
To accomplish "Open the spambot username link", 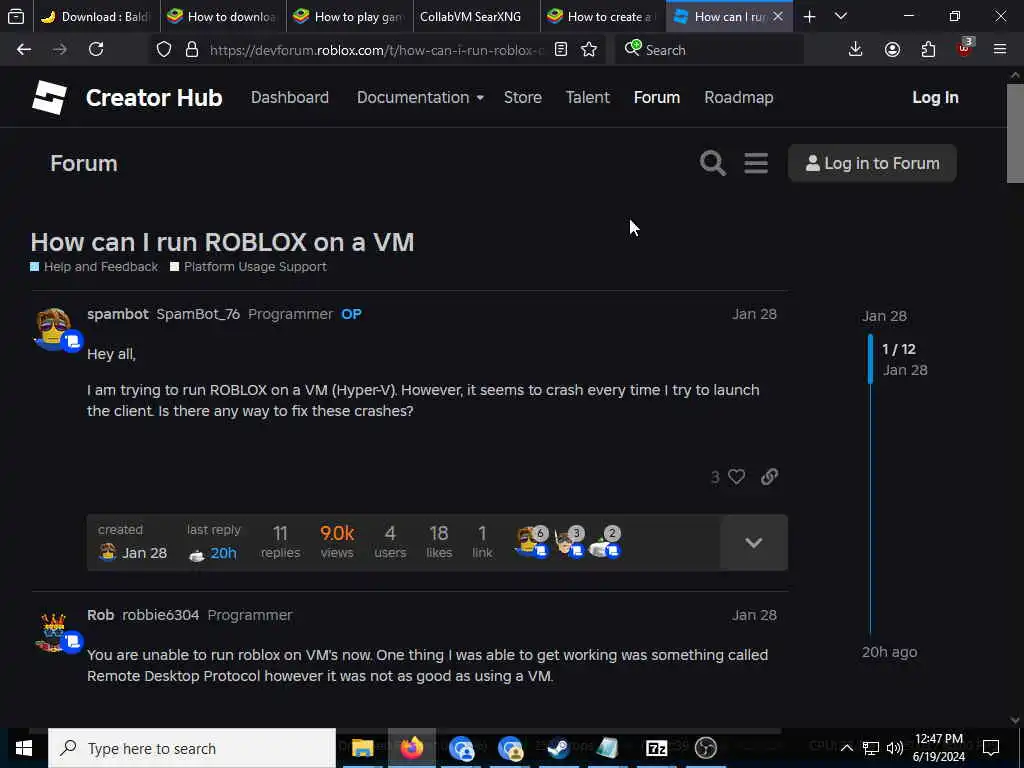I will tap(118, 314).
